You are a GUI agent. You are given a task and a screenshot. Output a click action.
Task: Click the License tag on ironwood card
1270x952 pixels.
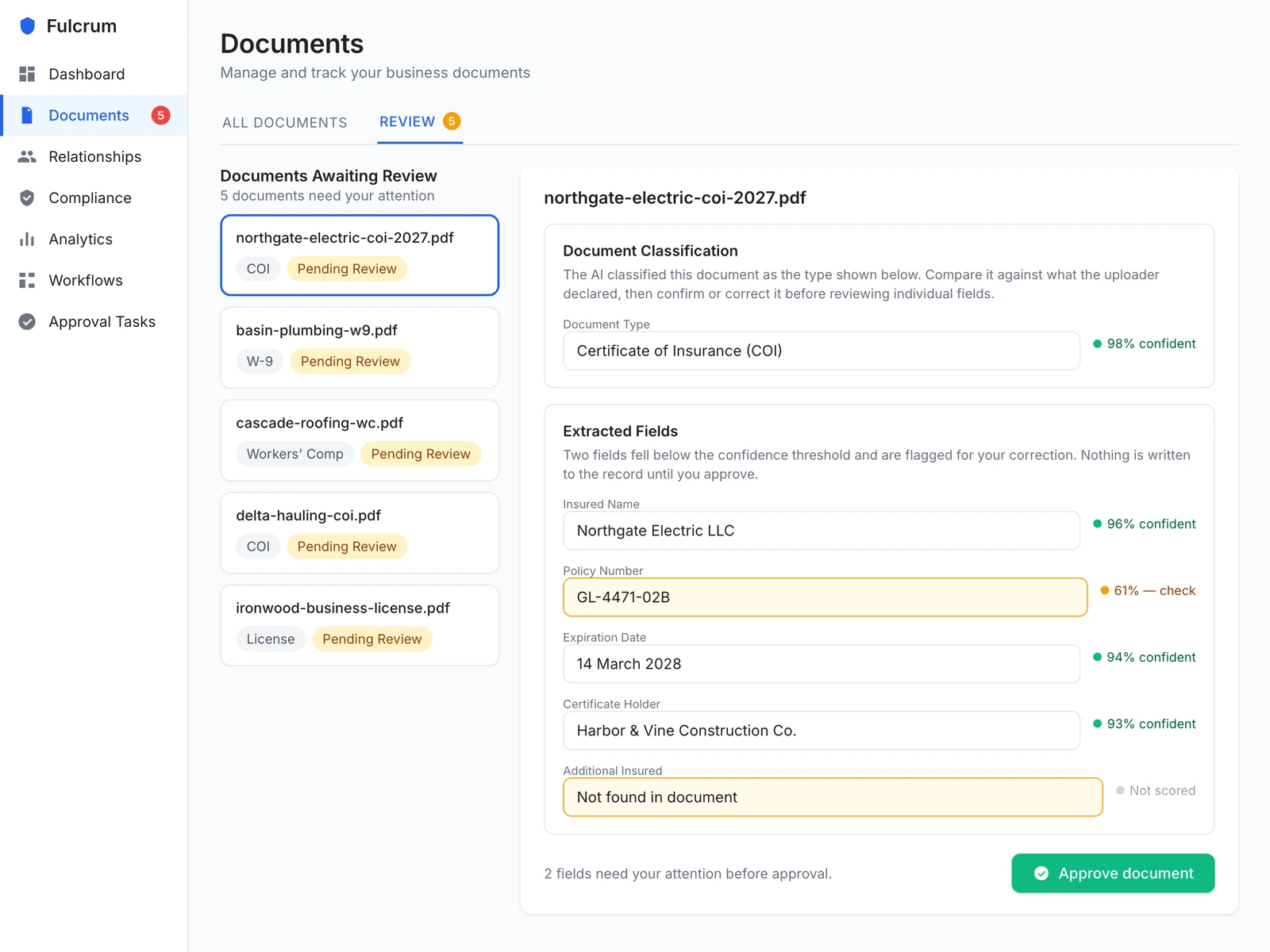tap(271, 639)
